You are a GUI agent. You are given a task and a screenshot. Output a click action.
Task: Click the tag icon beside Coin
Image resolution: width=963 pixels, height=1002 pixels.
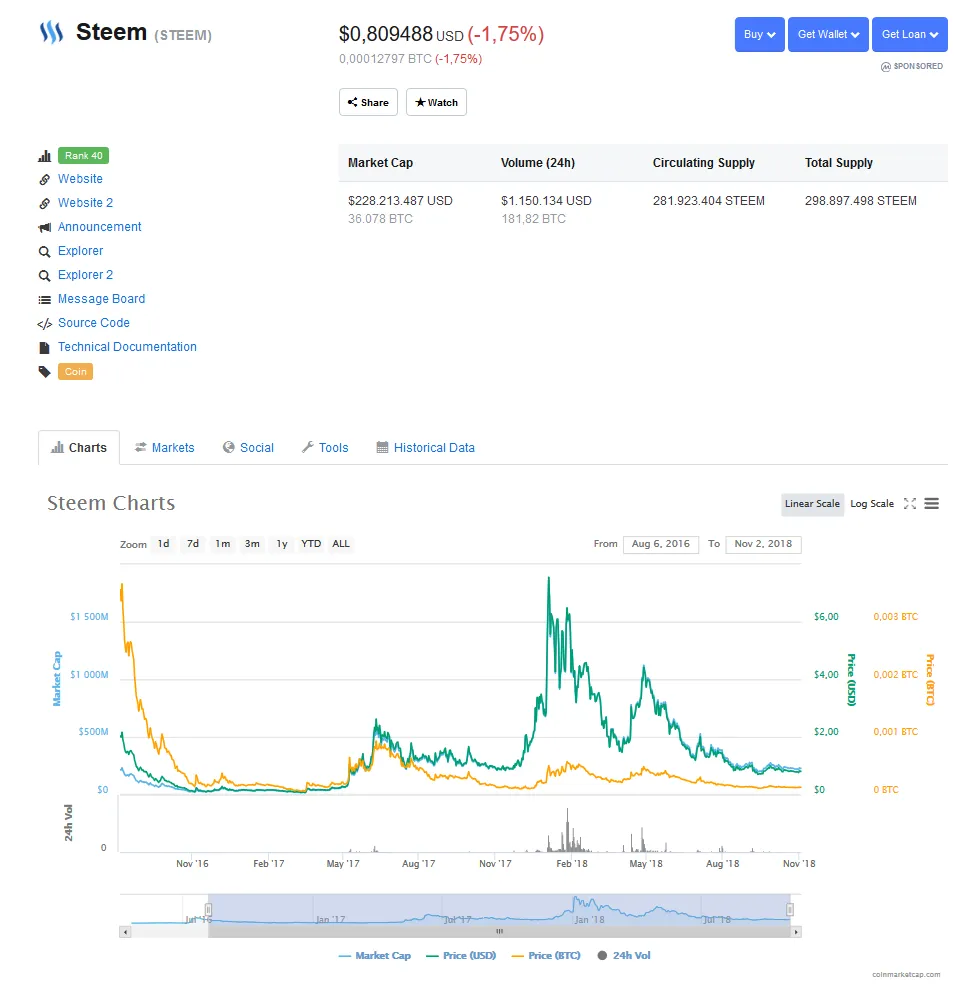pyautogui.click(x=44, y=372)
